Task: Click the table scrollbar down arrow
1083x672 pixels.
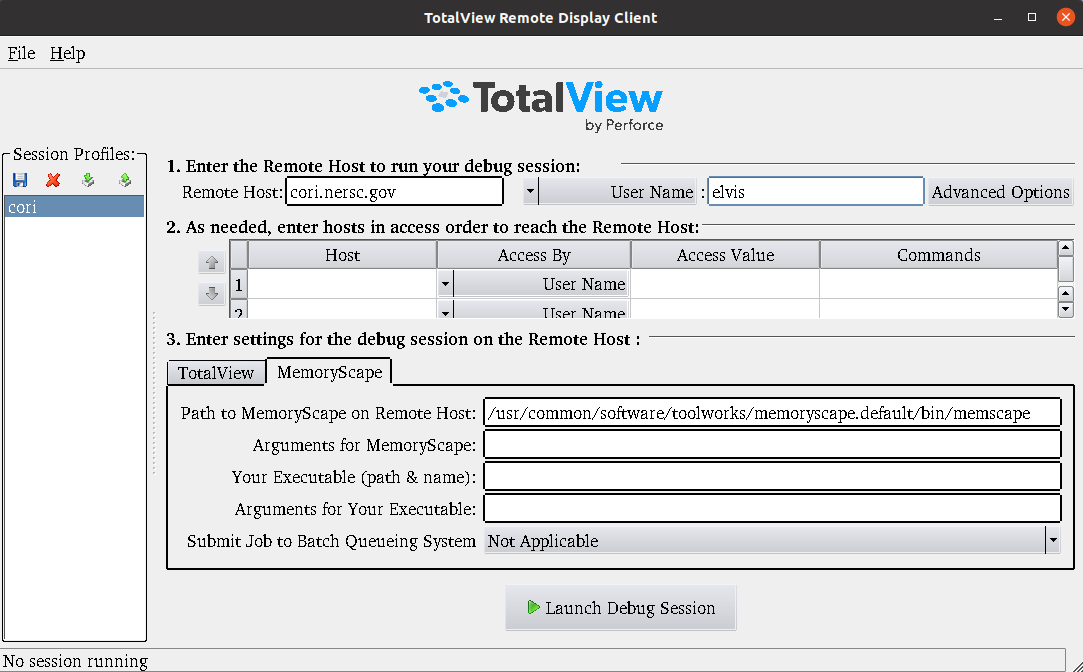Action: tap(1065, 308)
